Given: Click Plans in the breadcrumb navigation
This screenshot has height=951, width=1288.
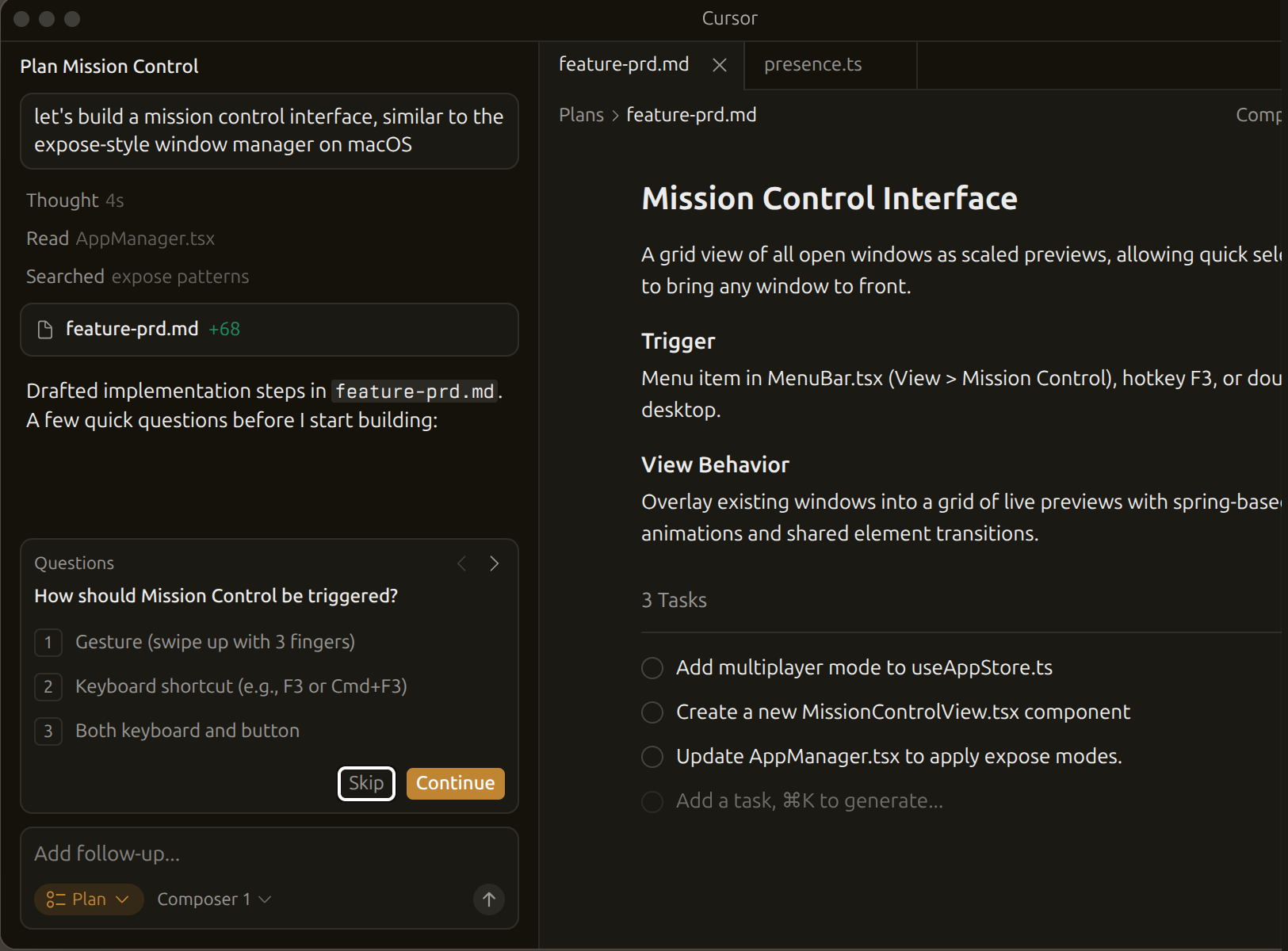Looking at the screenshot, I should pos(581,114).
